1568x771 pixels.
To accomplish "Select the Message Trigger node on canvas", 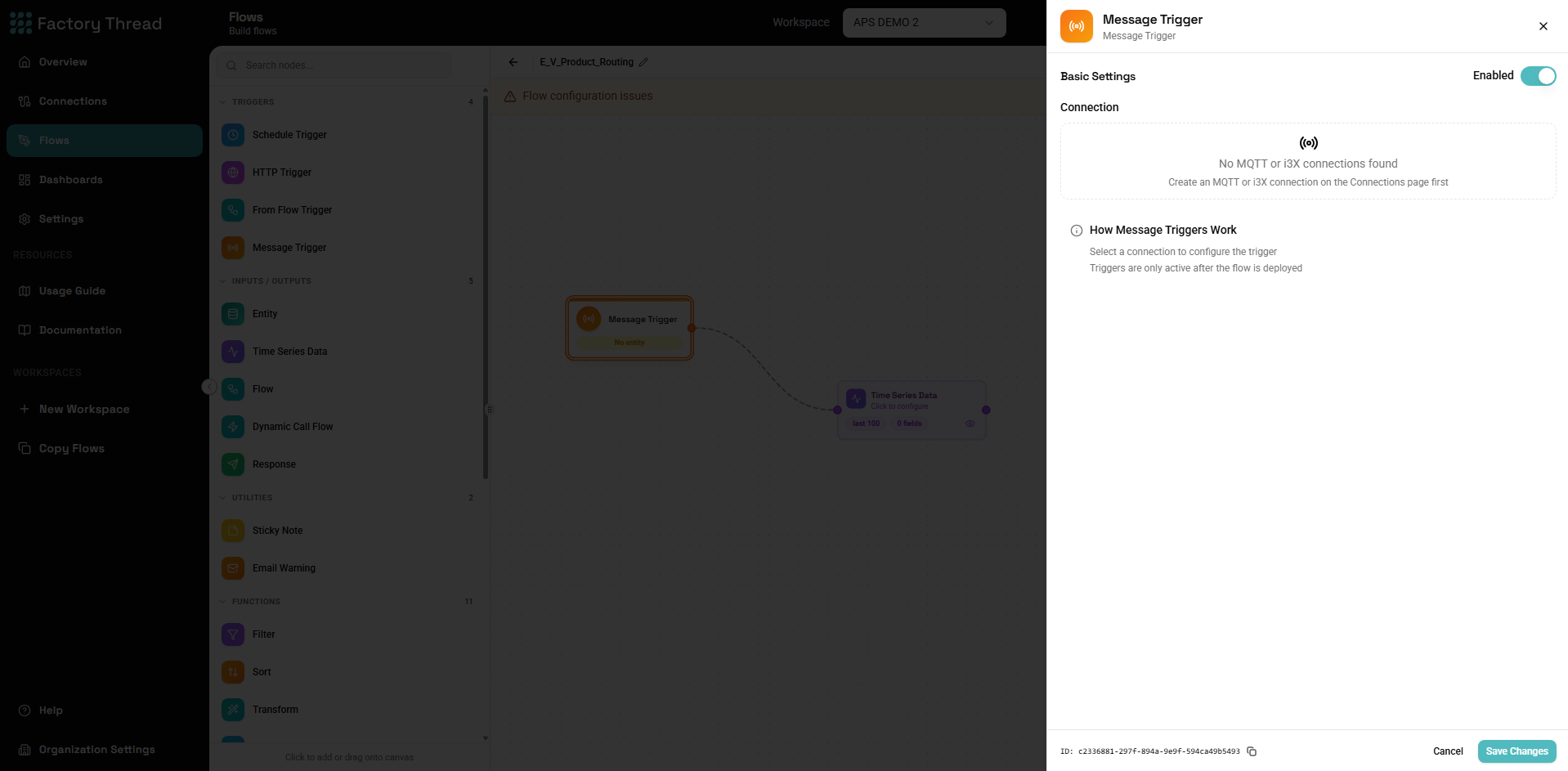I will pos(629,328).
